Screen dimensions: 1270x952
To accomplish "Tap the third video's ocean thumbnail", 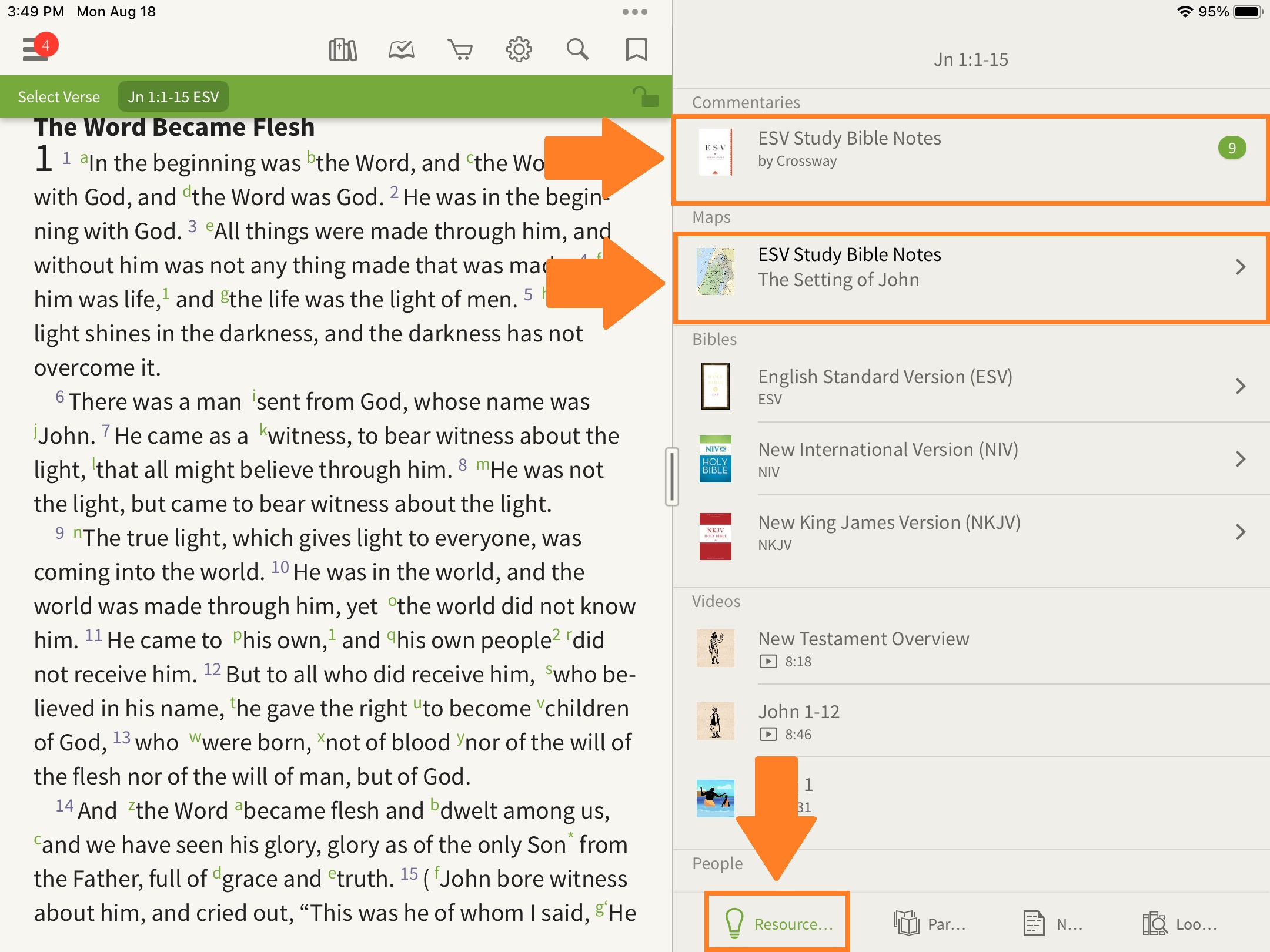I will pyautogui.click(x=716, y=798).
